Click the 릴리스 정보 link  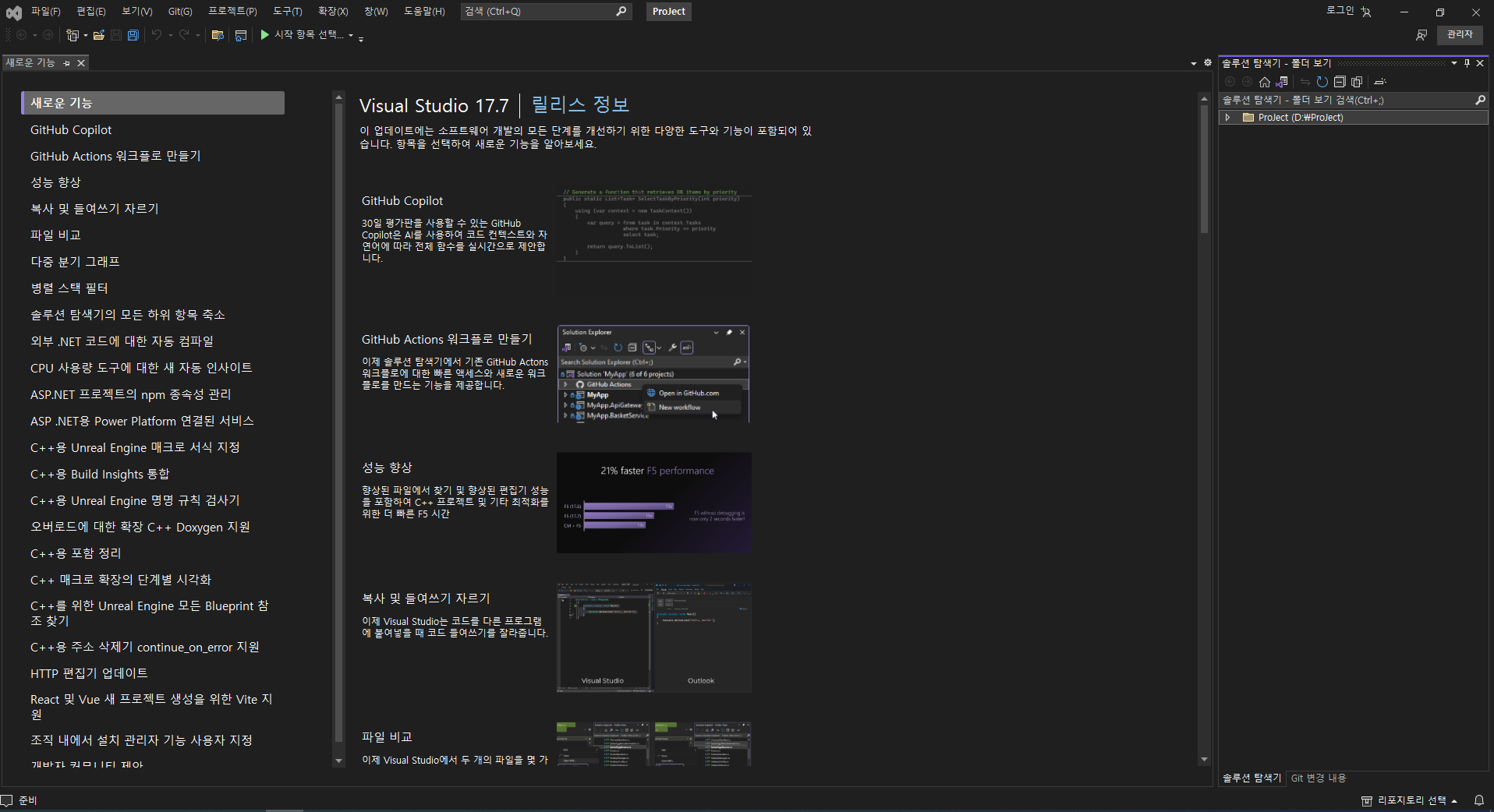pyautogui.click(x=580, y=105)
